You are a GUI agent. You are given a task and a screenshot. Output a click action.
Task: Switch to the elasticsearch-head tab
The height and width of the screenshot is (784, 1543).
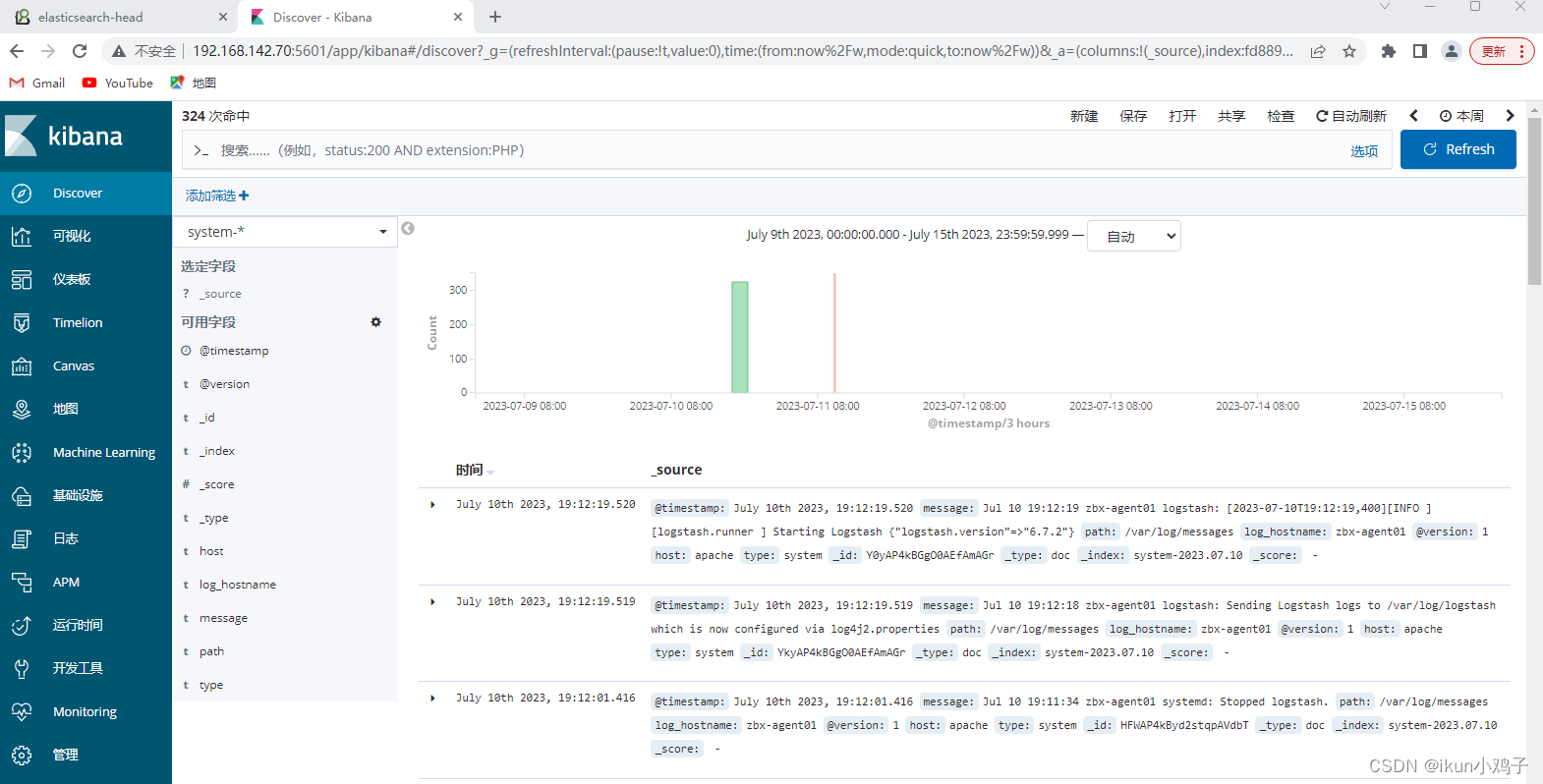coord(118,17)
